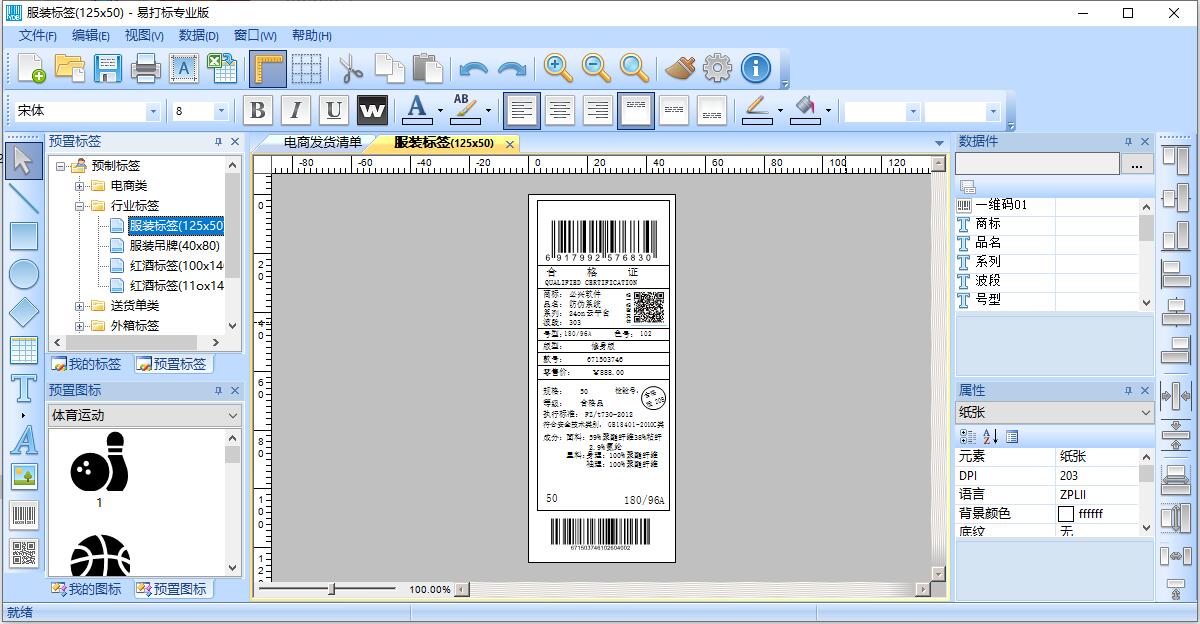Click the scissors cut icon
This screenshot has height=624, width=1200.
350,68
